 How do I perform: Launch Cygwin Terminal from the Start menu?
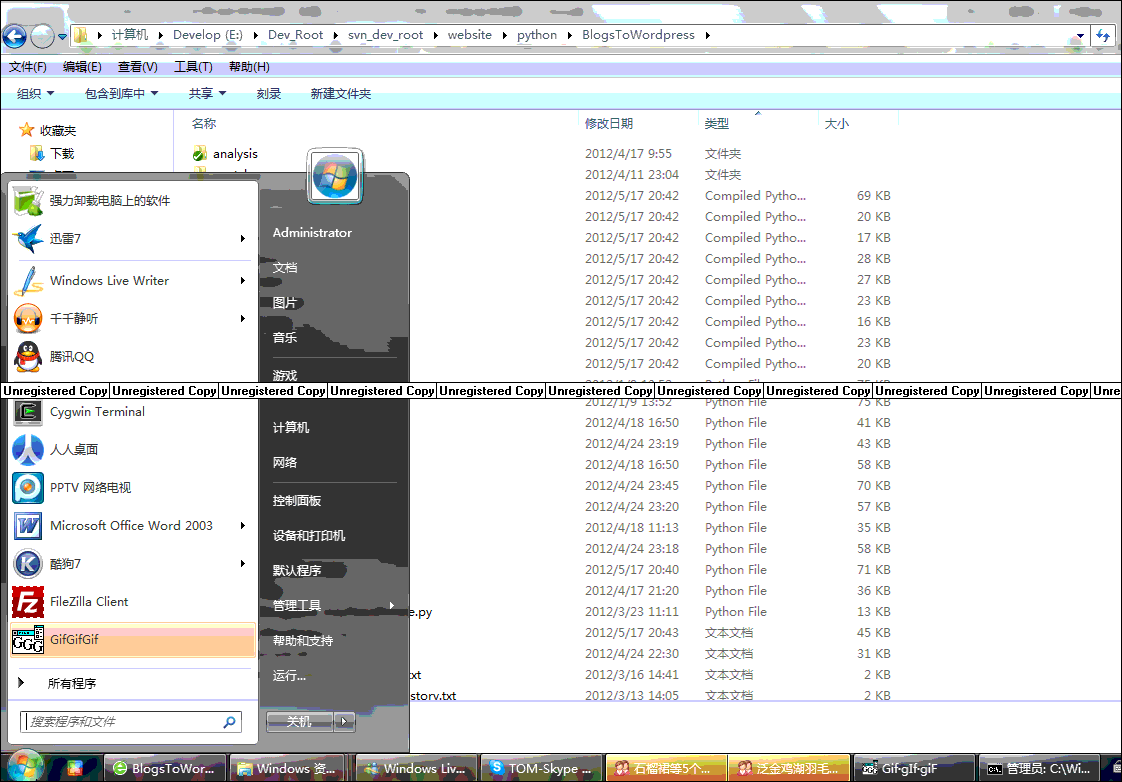pos(97,411)
